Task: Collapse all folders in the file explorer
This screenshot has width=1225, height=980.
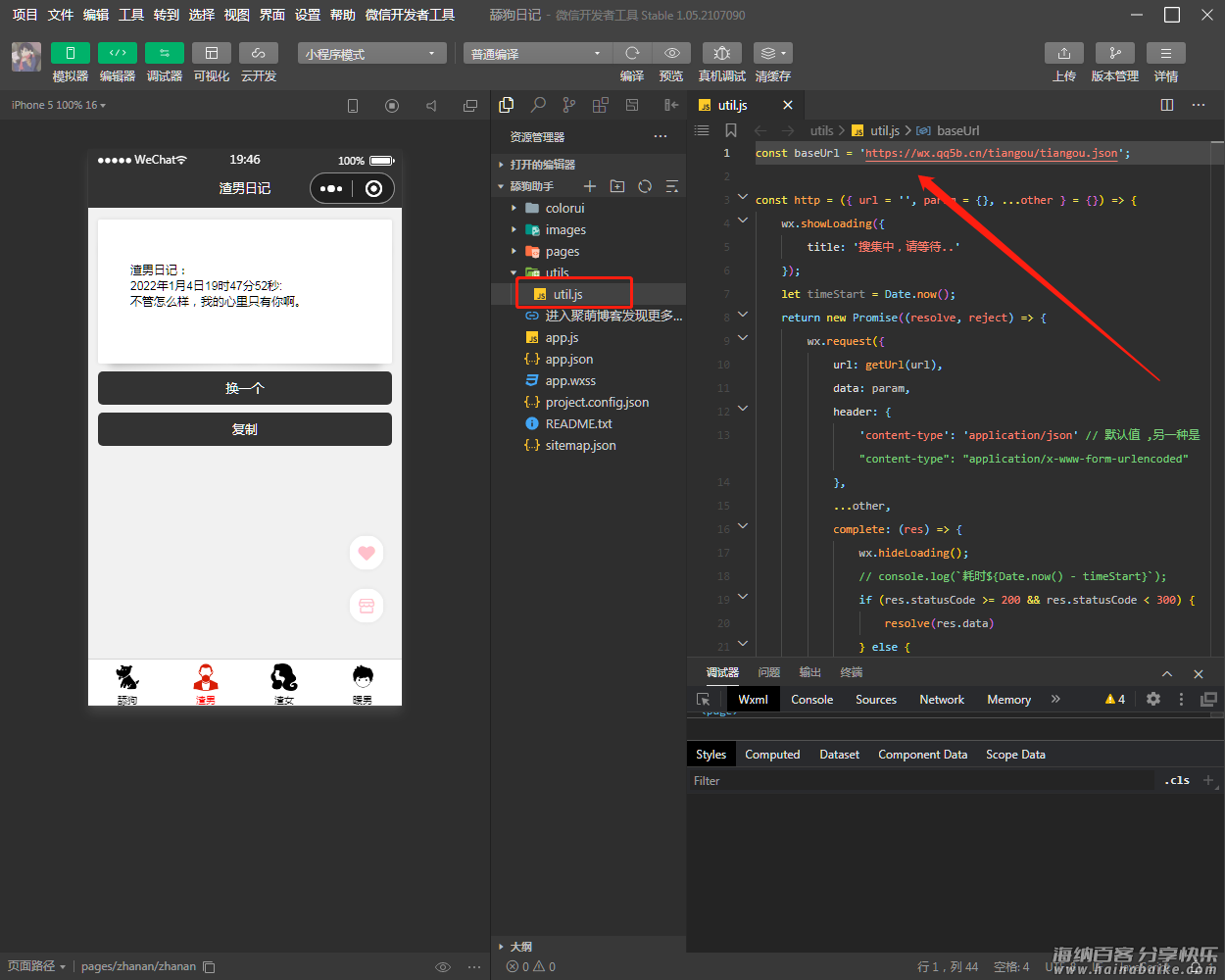Action: (x=672, y=186)
